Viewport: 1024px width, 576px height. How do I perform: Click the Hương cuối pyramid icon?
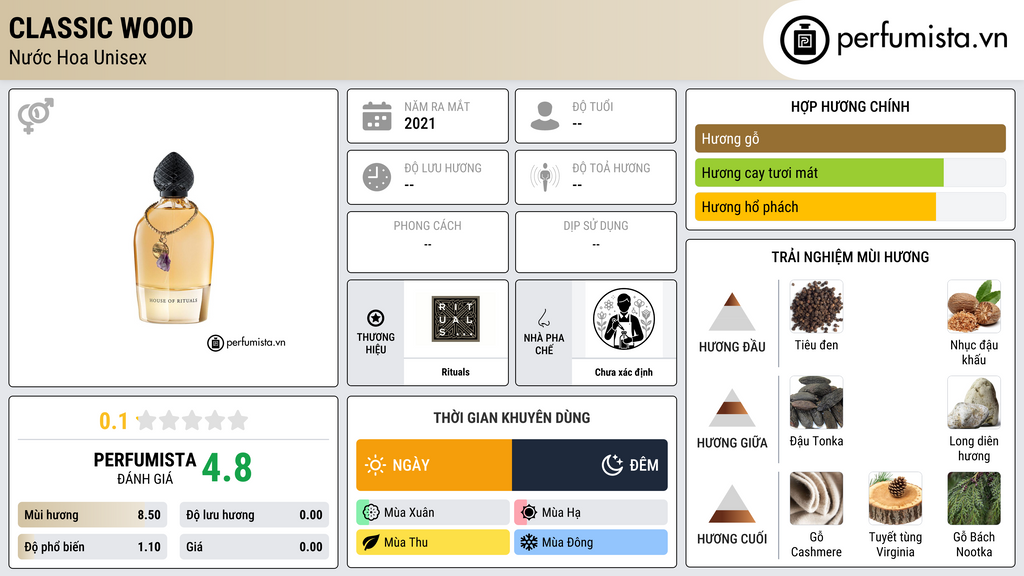pos(732,504)
